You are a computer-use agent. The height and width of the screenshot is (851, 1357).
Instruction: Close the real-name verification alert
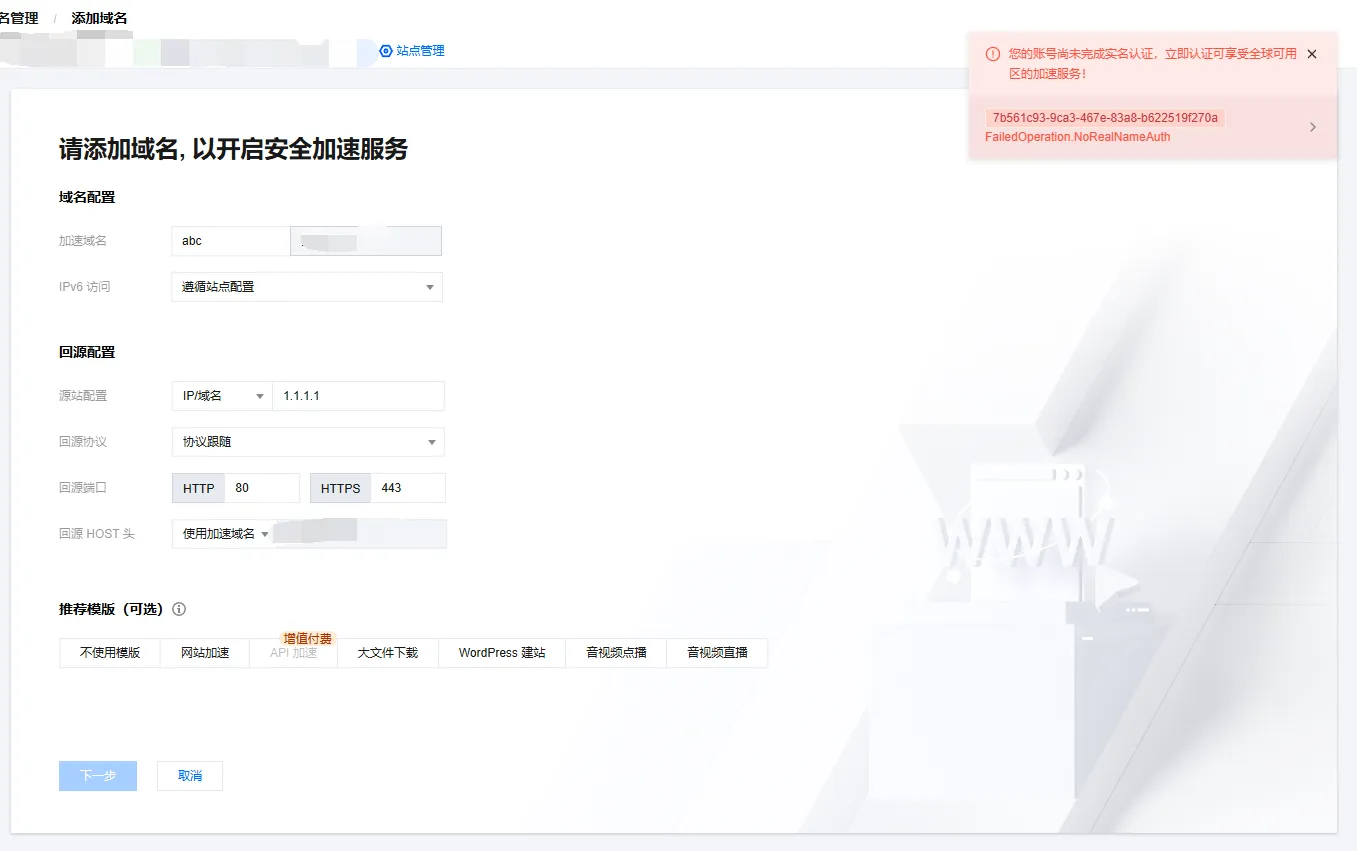[x=1312, y=54]
